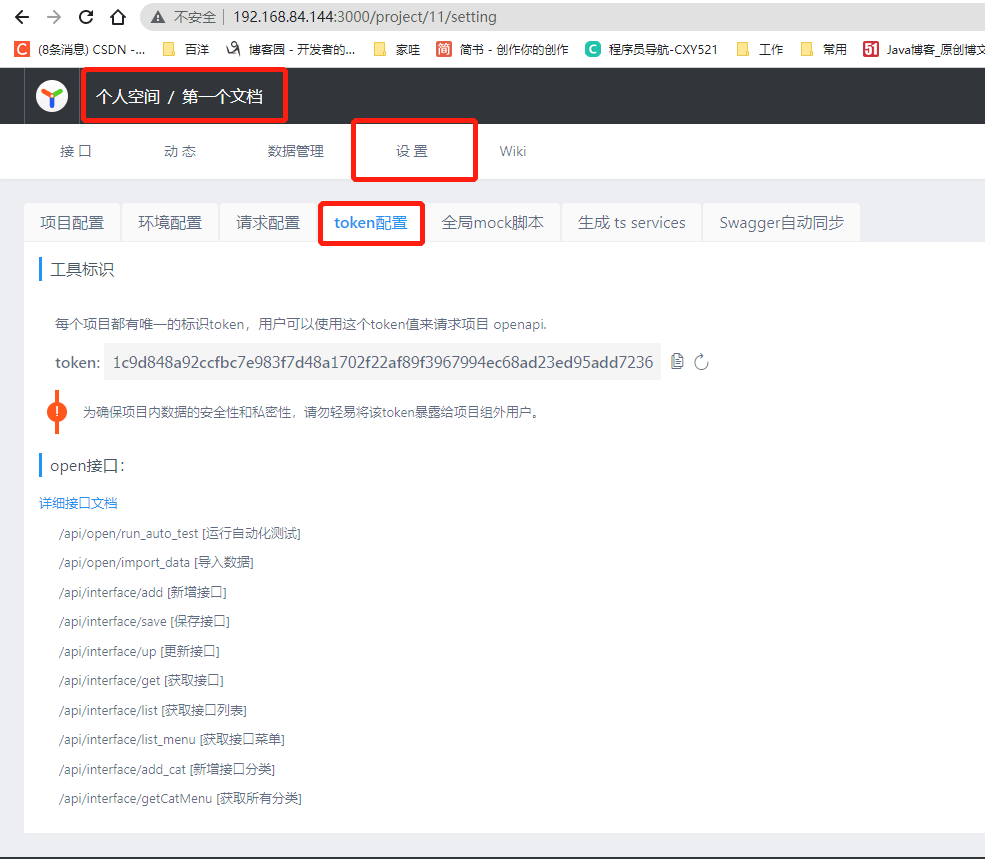Click 第一个文档 breadcrumb
Image resolution: width=985 pixels, height=859 pixels.
pyautogui.click(x=222, y=96)
